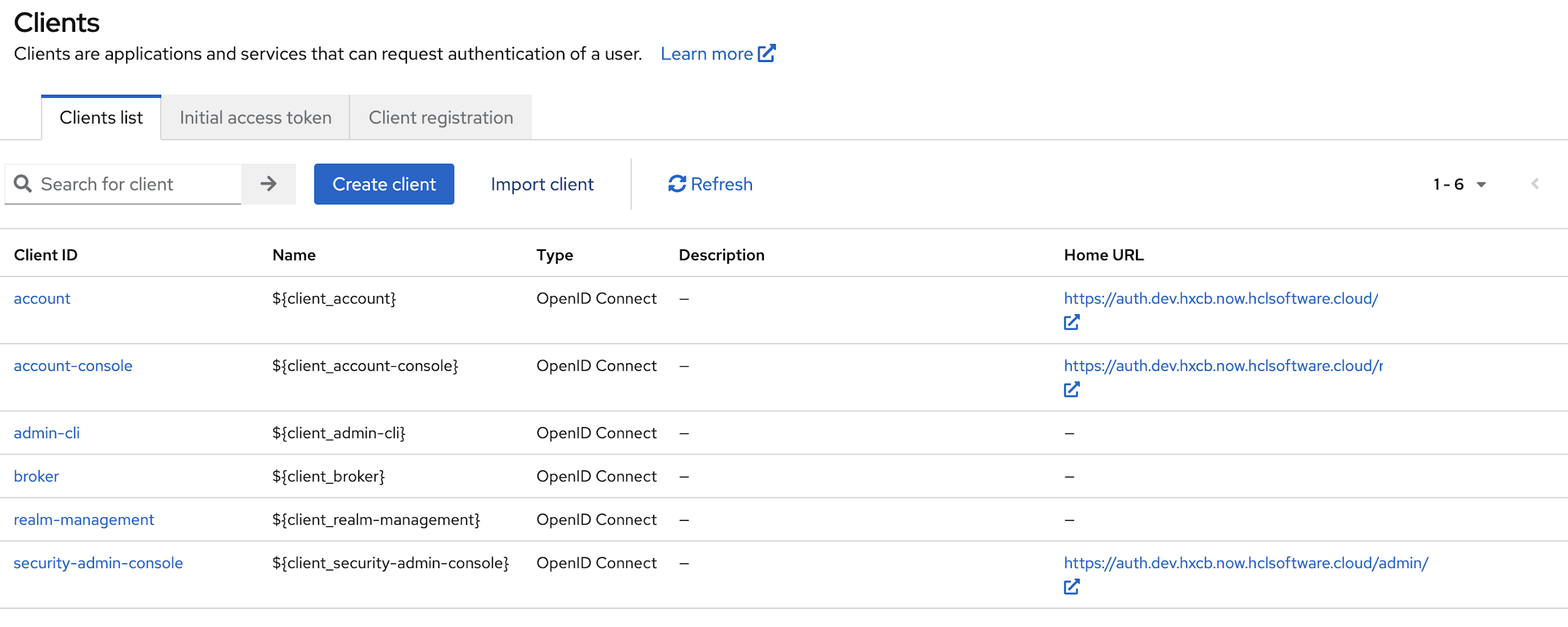Switch to Client registration tab
Screen dimensions: 1568x627
(440, 118)
